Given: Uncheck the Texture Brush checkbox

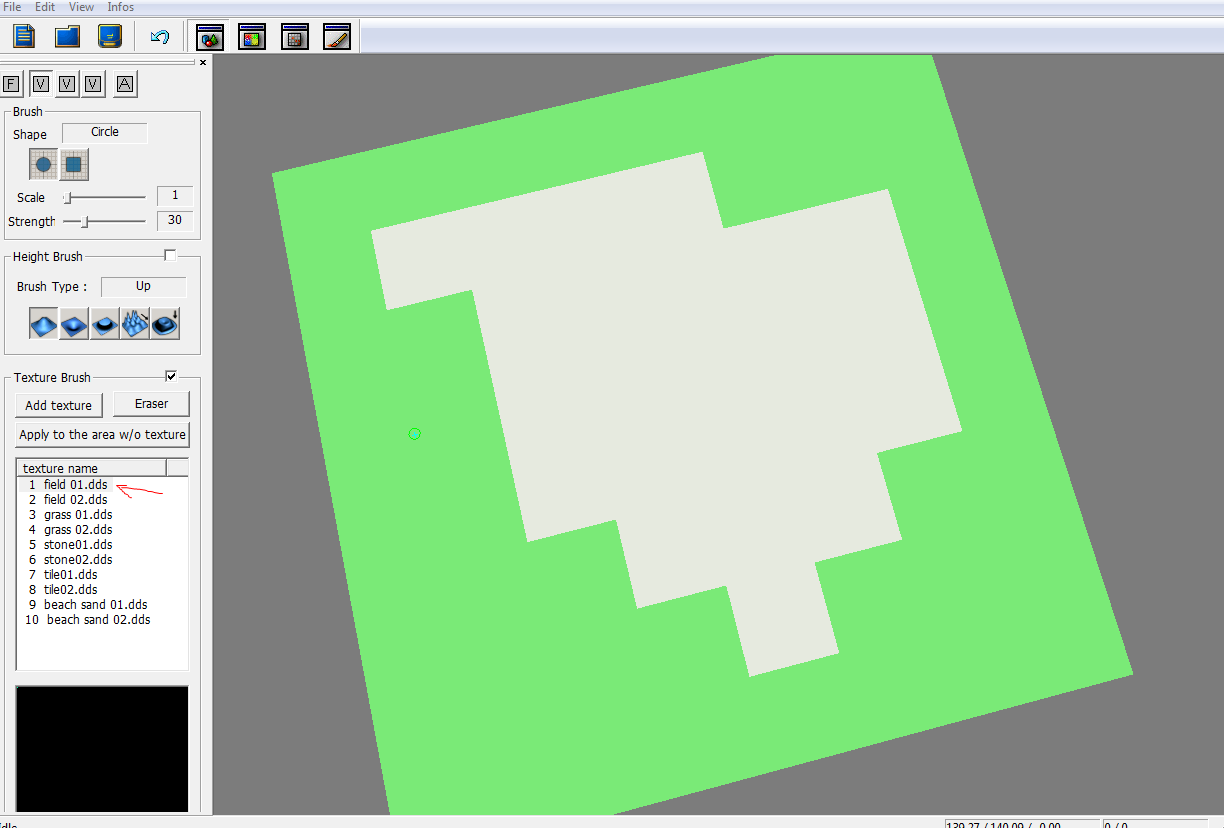Looking at the screenshot, I should tap(171, 376).
